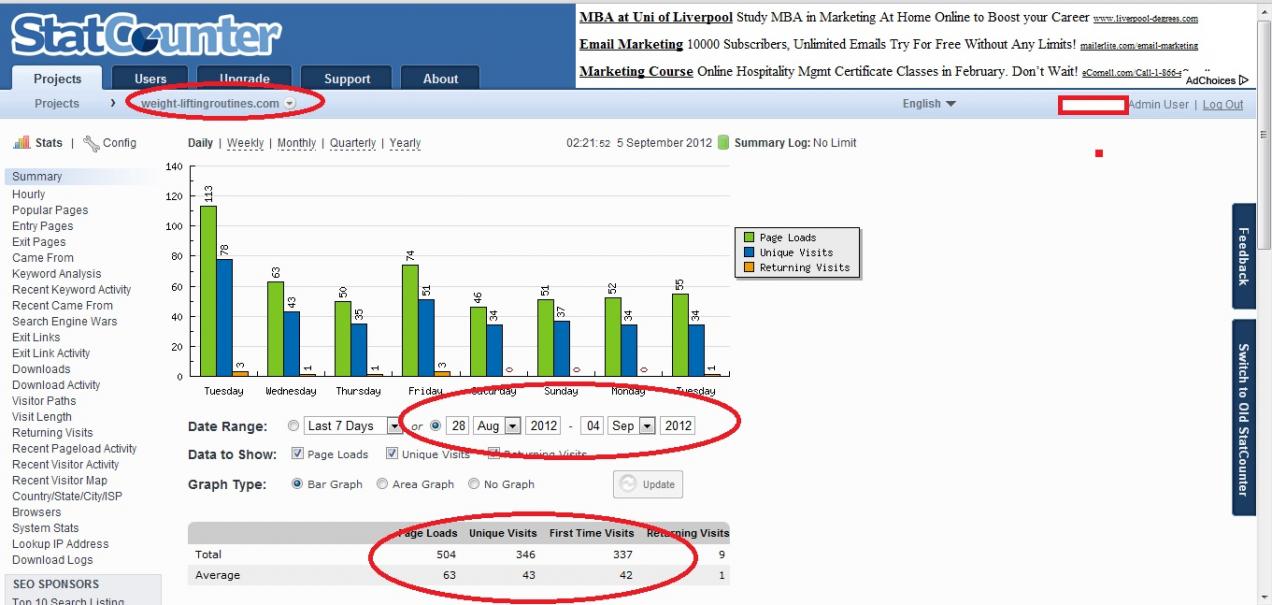This screenshot has height=605, width=1272.
Task: Open the English language dropdown
Action: [929, 104]
